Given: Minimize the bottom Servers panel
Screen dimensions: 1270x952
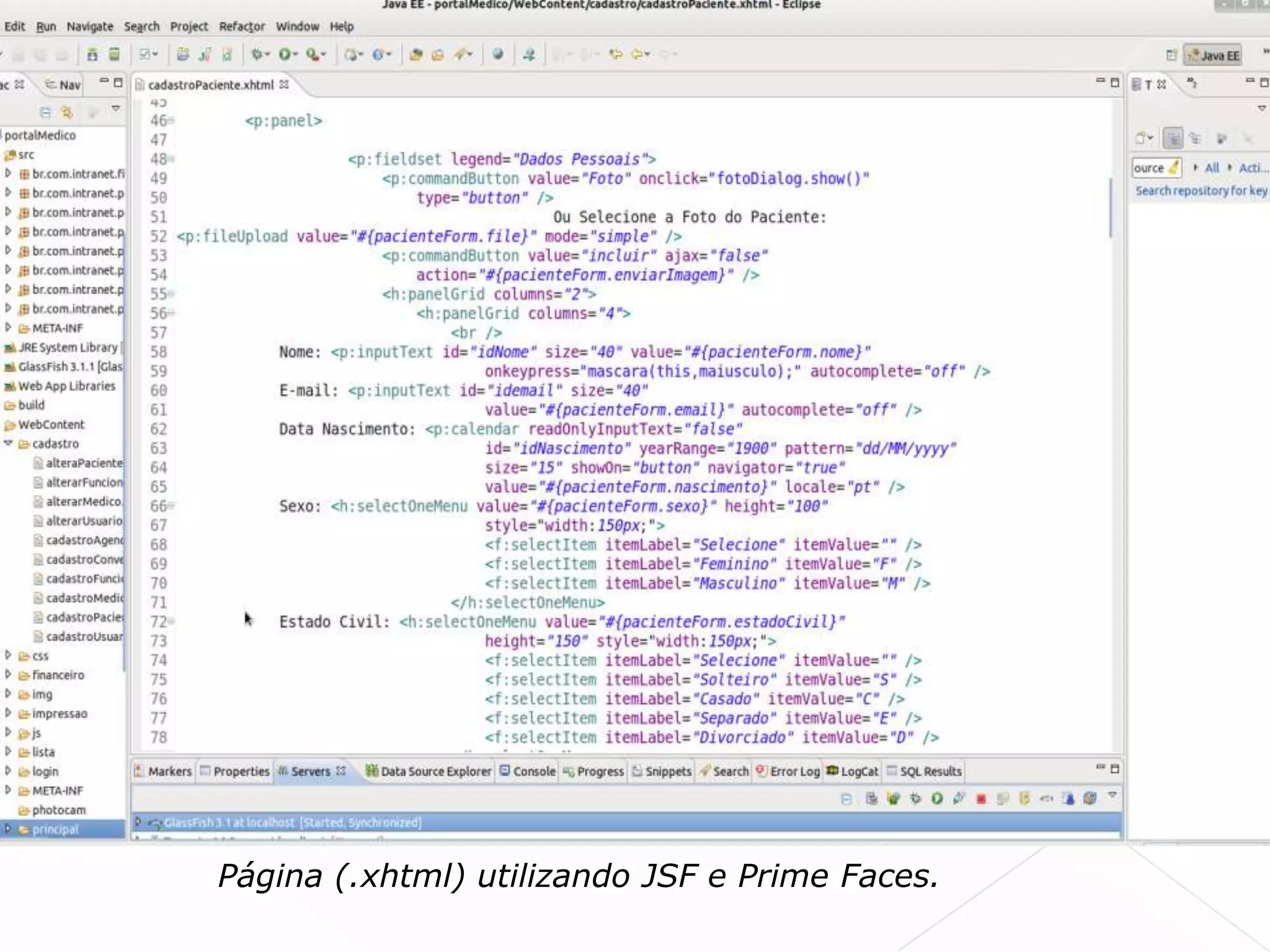Looking at the screenshot, I should (x=1100, y=767).
